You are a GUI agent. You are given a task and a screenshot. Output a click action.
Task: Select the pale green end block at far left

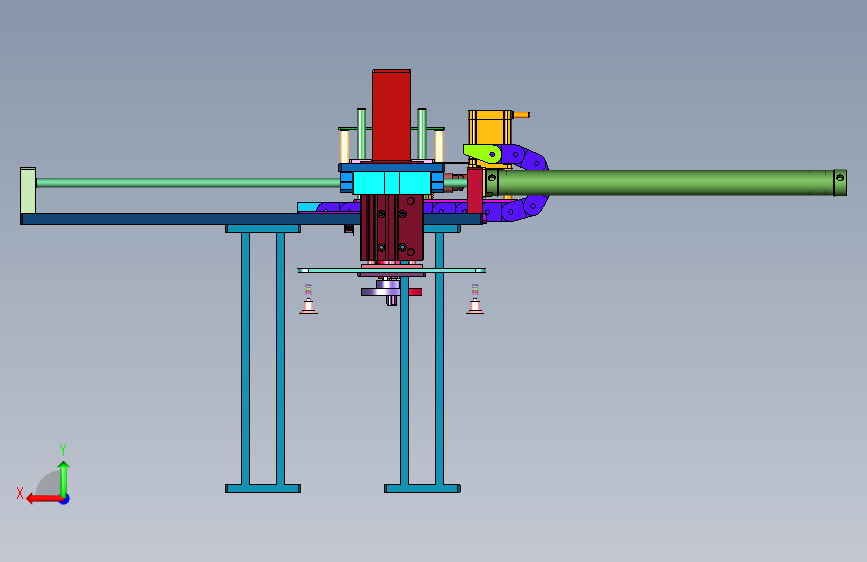[28, 190]
